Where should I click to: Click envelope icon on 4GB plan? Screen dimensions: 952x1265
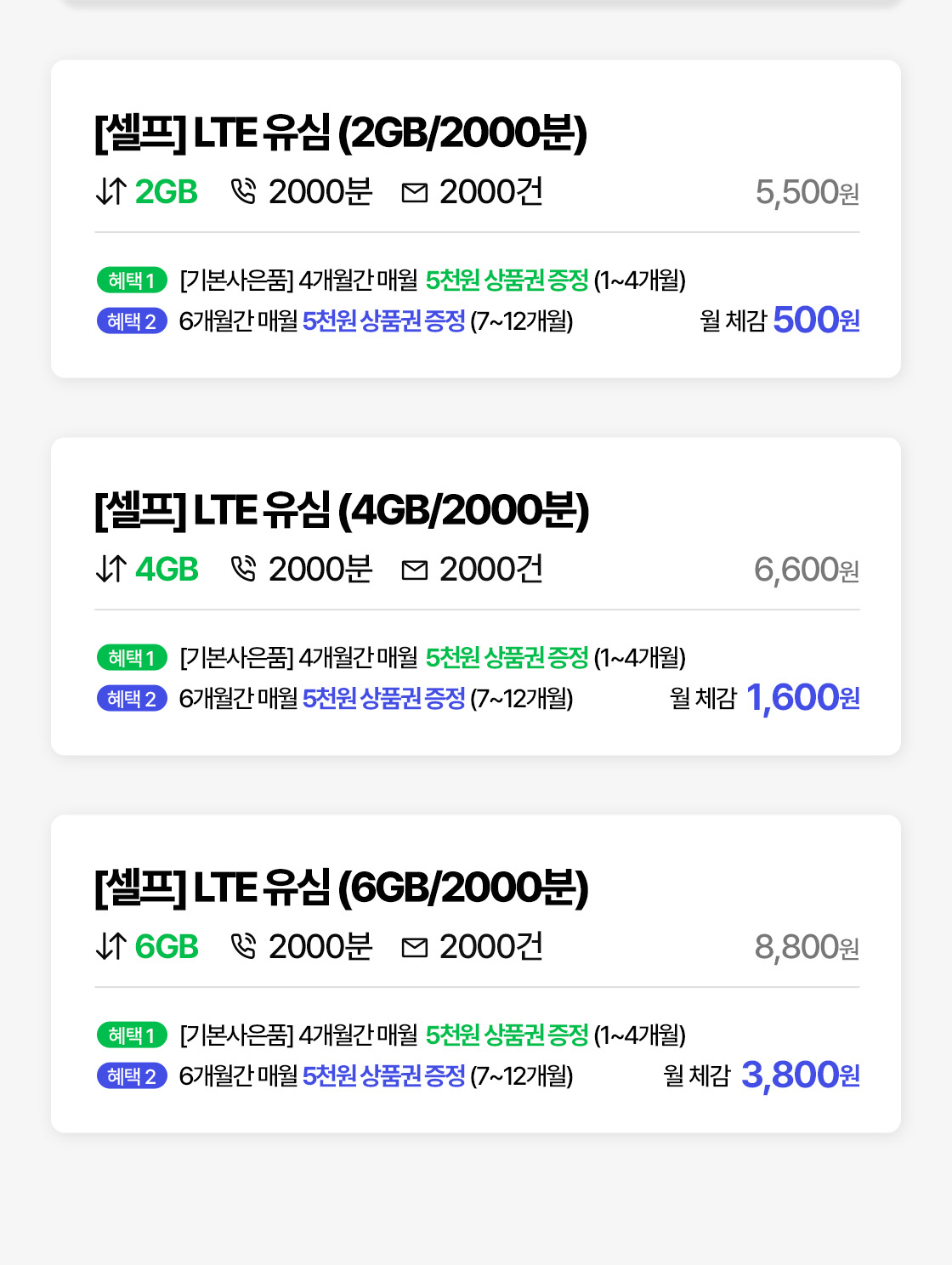(x=414, y=570)
